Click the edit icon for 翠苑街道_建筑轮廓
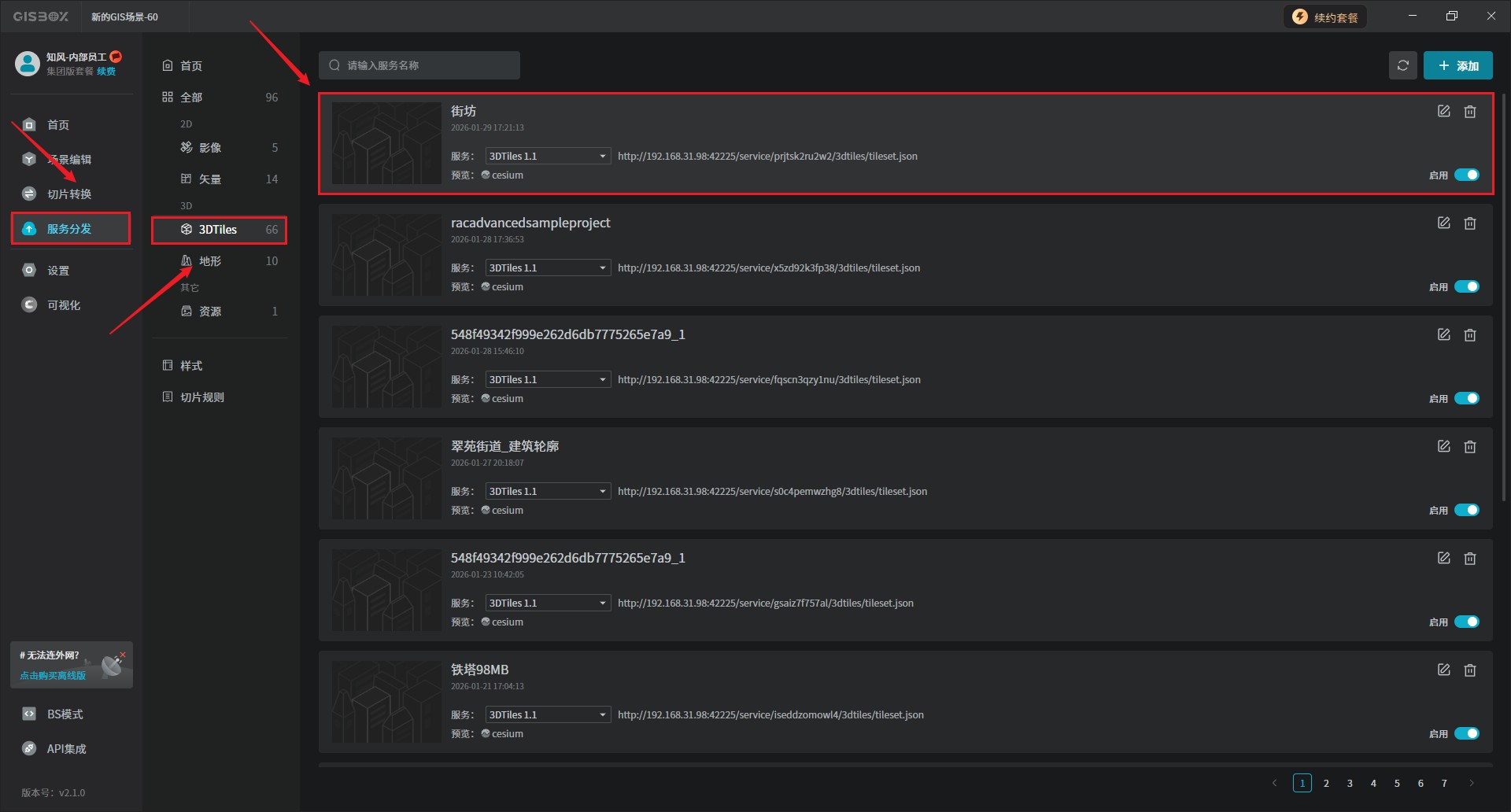The image size is (1511, 812). (1443, 447)
